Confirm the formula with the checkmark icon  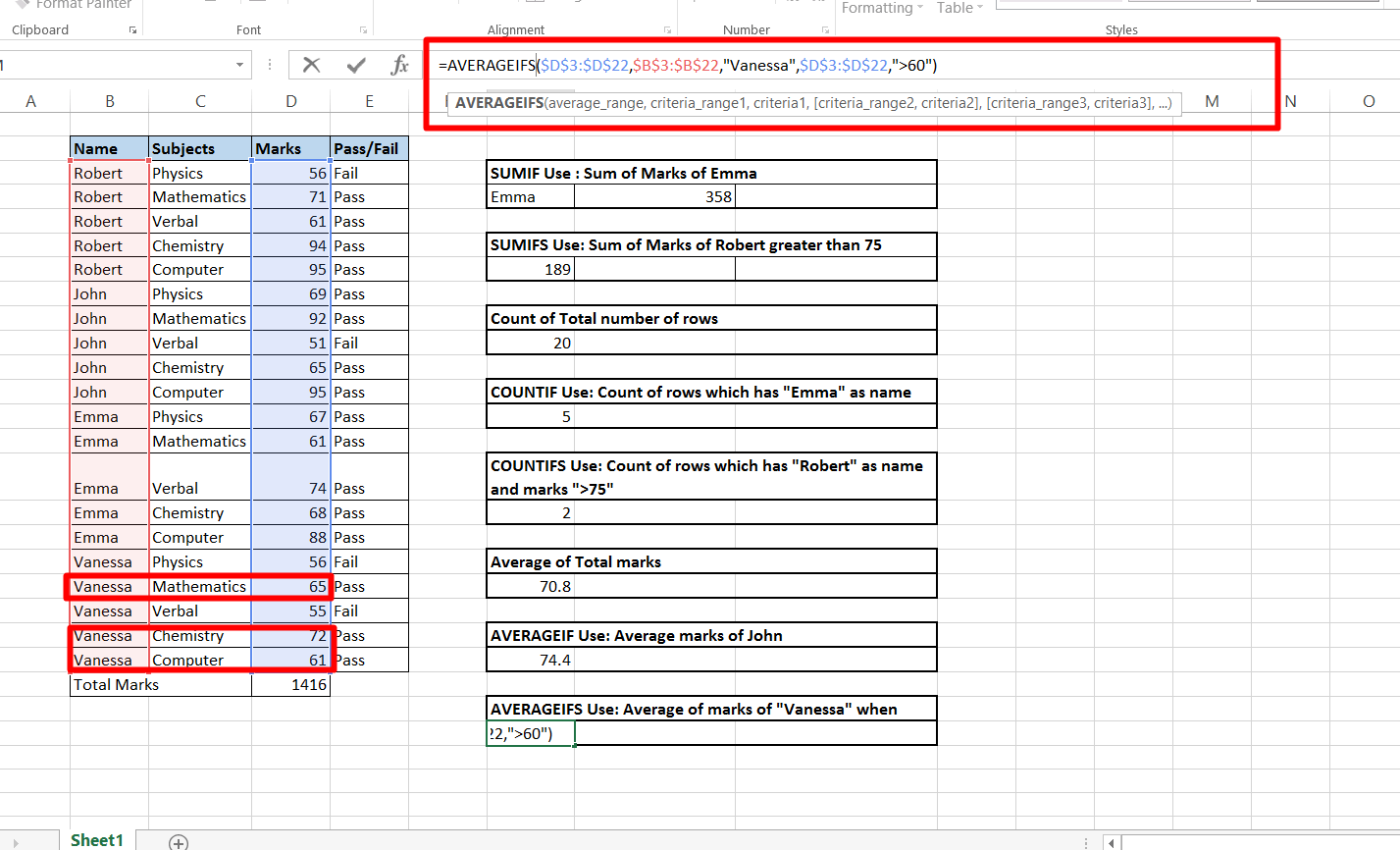(356, 66)
